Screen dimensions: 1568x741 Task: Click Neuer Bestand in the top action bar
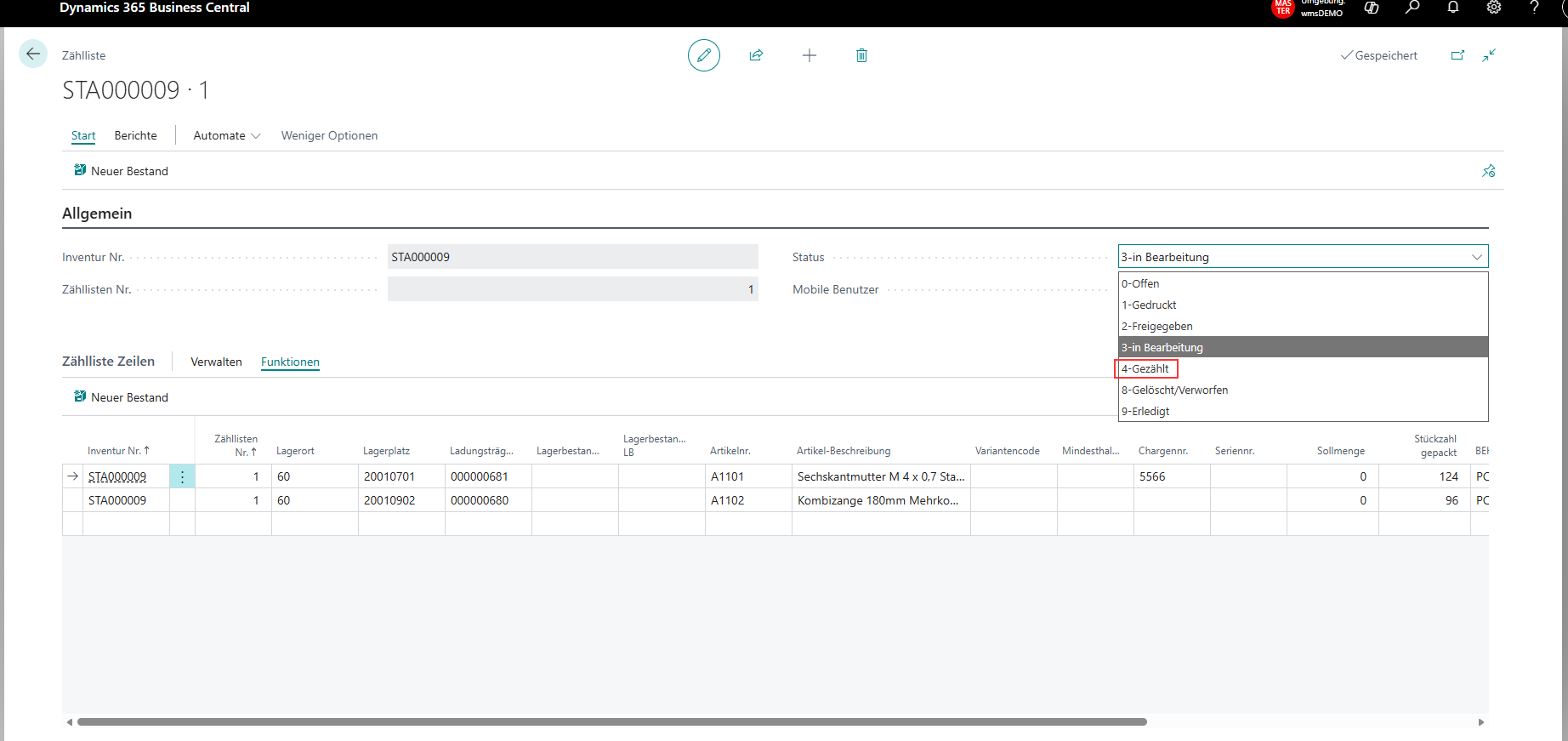tap(121, 171)
